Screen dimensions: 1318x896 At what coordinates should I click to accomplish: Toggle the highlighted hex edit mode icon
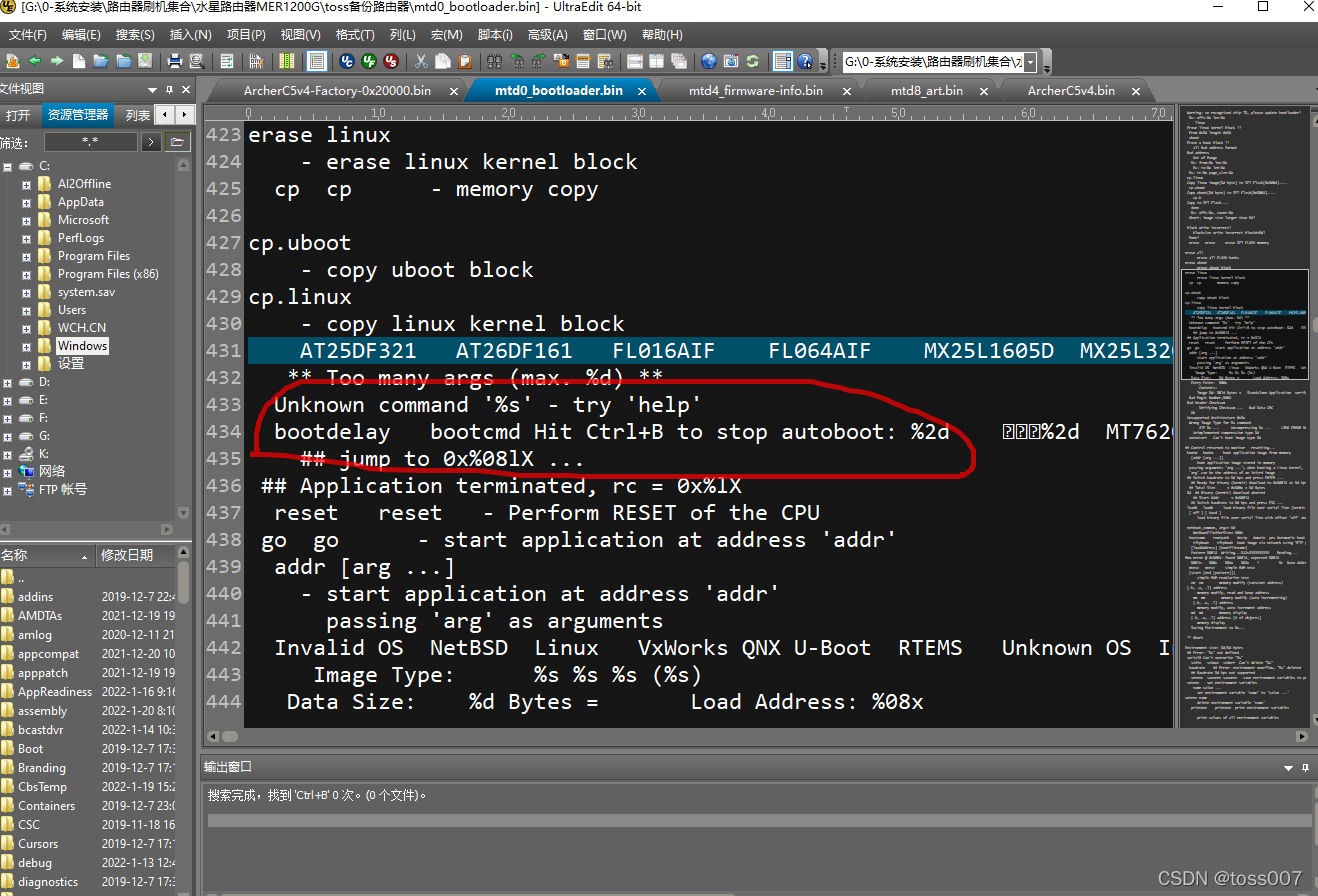tap(316, 61)
